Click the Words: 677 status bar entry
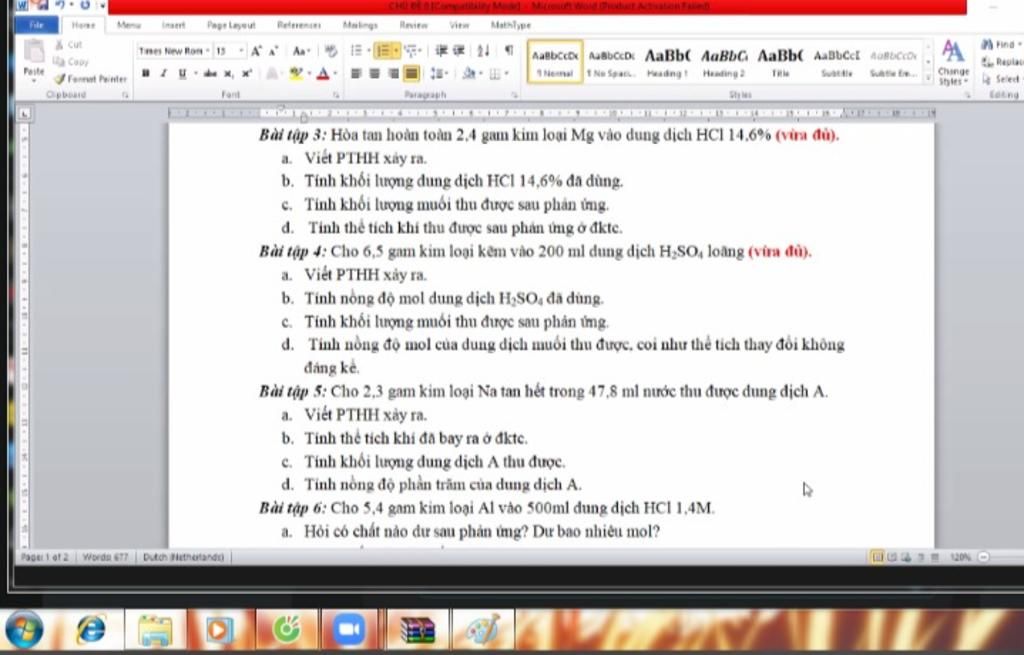This screenshot has height=655, width=1024. click(x=106, y=557)
